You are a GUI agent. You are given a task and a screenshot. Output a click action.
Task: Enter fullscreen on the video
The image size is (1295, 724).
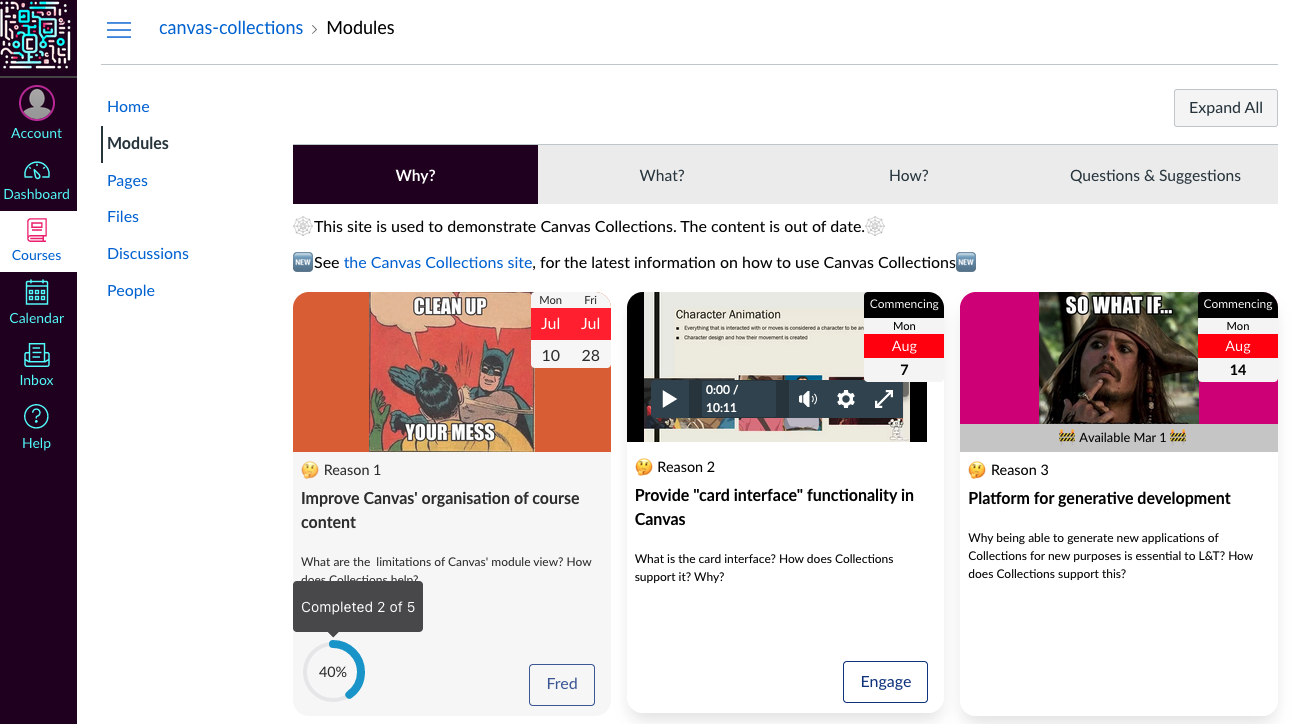[x=884, y=399]
